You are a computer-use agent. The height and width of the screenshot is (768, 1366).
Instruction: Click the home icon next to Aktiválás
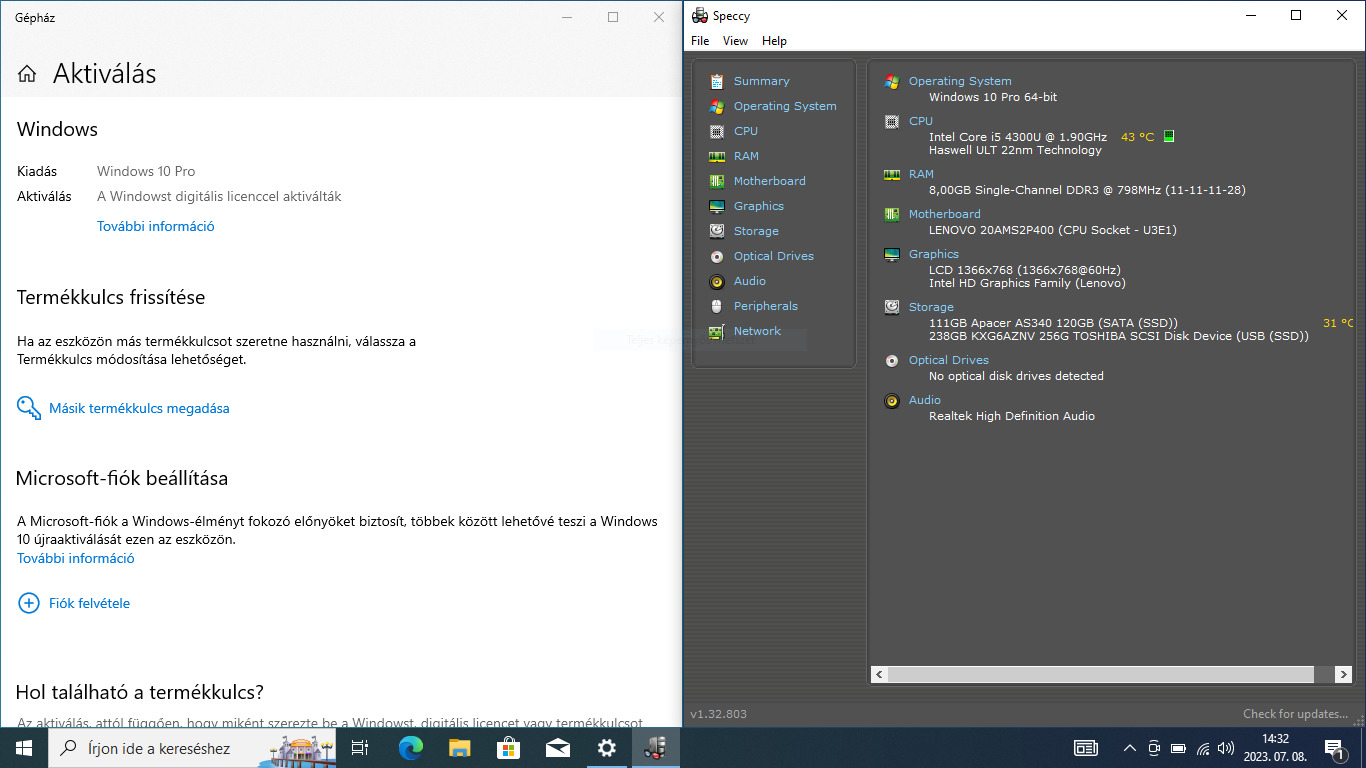(27, 74)
